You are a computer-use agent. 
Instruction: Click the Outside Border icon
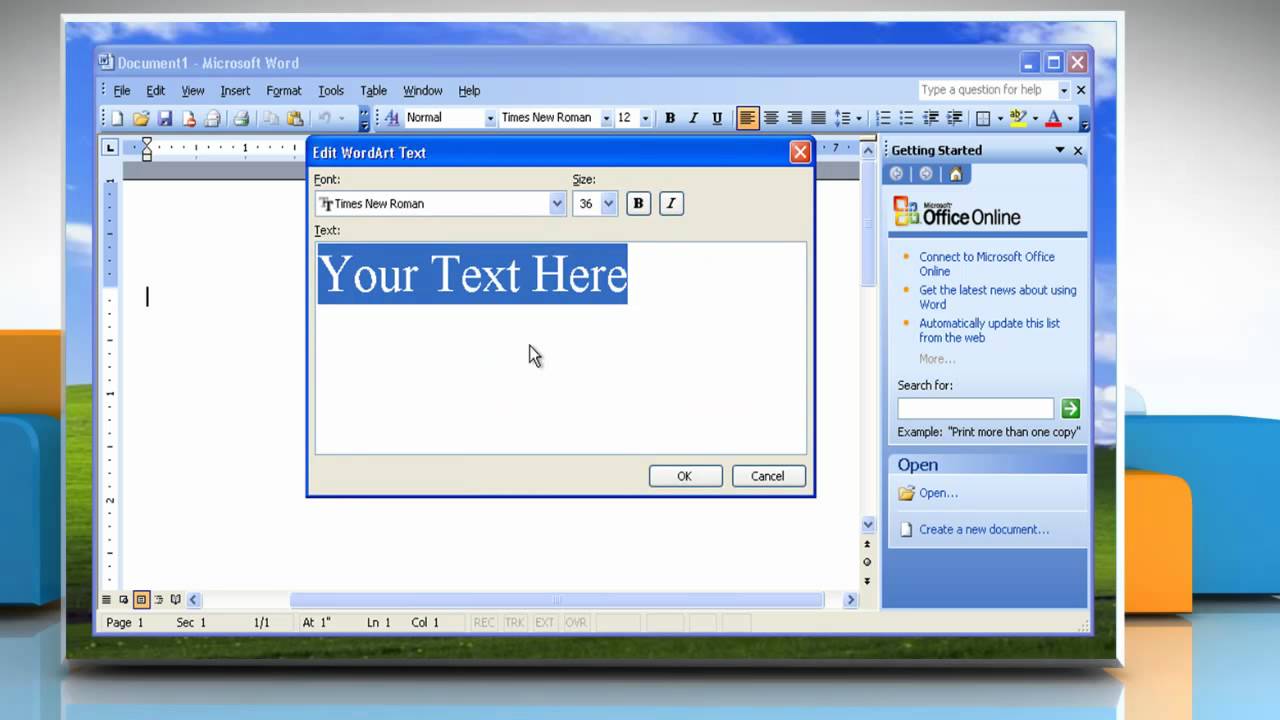point(984,118)
